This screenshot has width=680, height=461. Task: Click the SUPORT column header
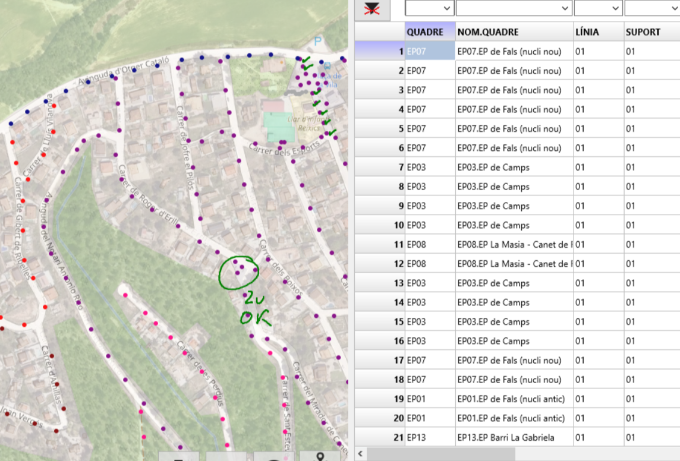pos(652,32)
